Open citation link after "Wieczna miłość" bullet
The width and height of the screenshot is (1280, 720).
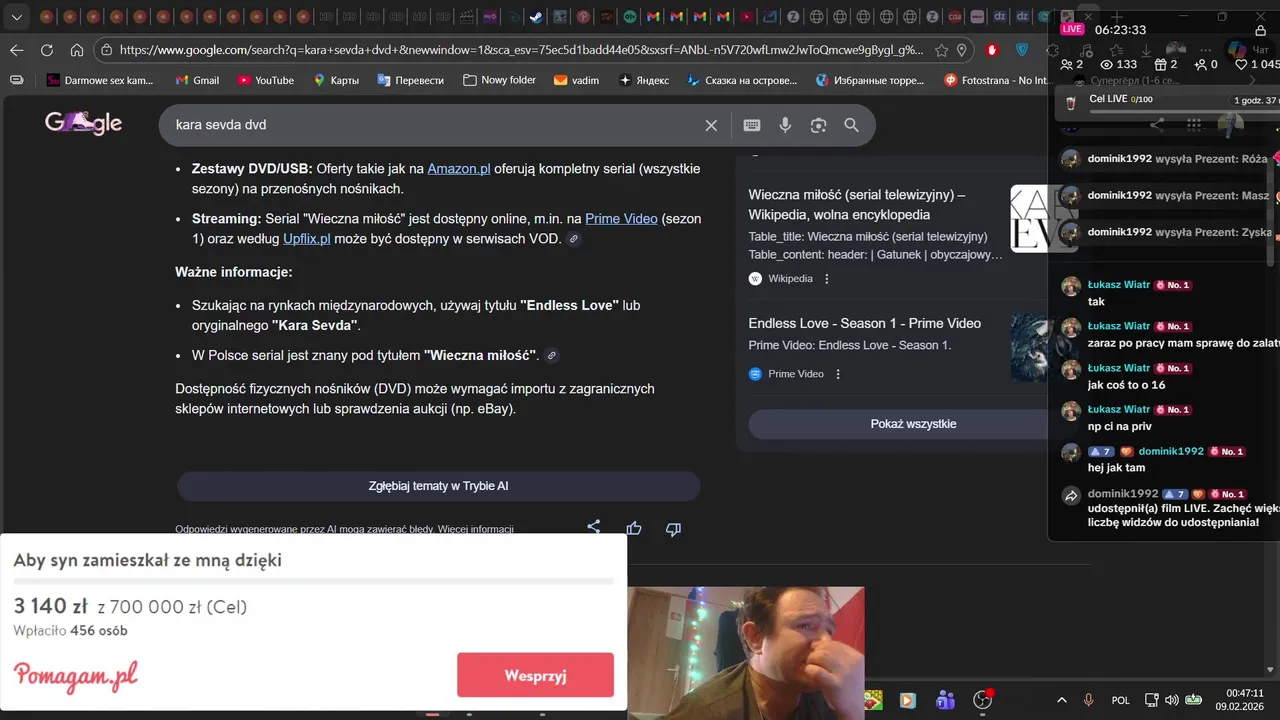[x=552, y=356]
